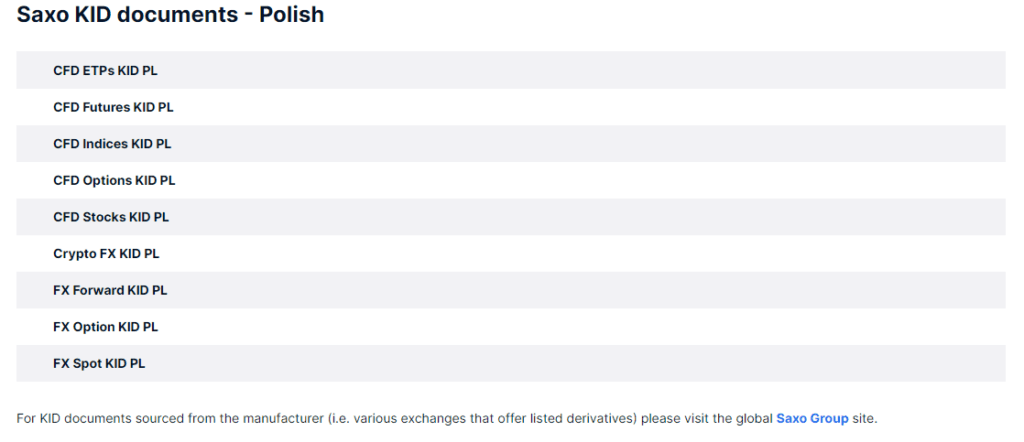Open the CFD Futures KID PL document

click(x=113, y=107)
